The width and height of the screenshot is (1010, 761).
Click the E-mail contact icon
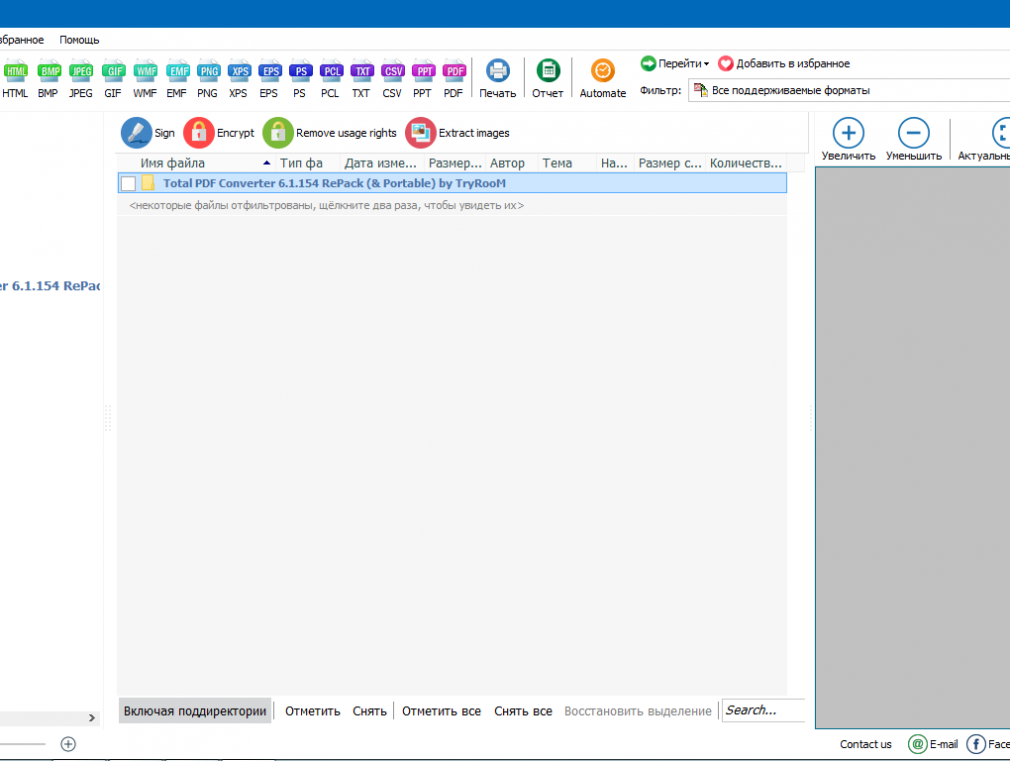[x=917, y=744]
